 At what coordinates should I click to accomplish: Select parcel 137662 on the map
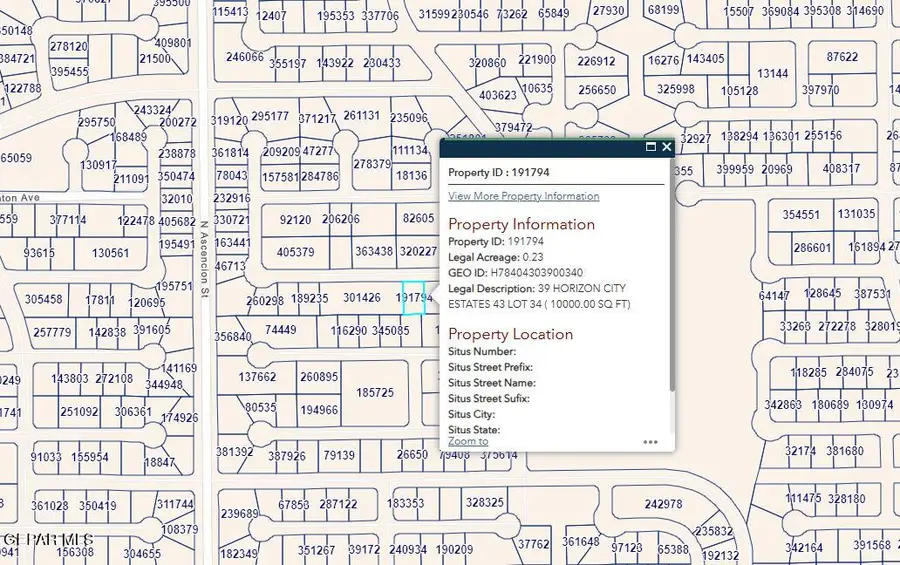tap(257, 377)
